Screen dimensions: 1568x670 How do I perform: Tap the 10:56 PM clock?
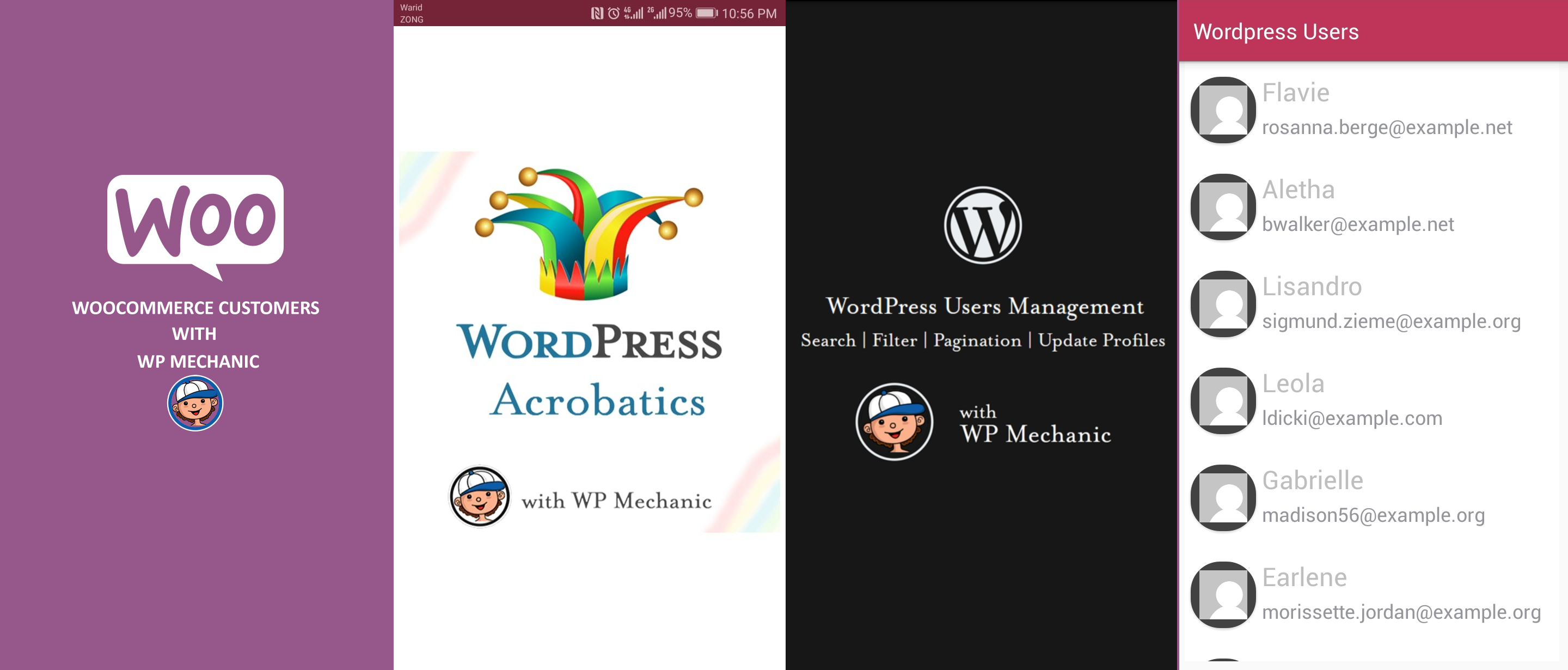[x=749, y=14]
